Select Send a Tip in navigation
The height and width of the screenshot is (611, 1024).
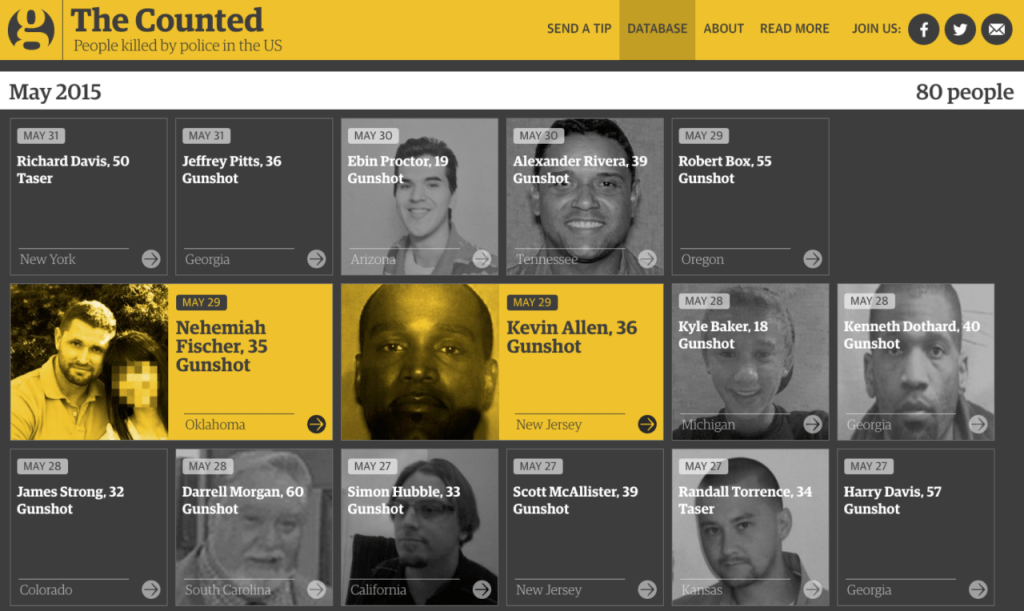(x=579, y=29)
